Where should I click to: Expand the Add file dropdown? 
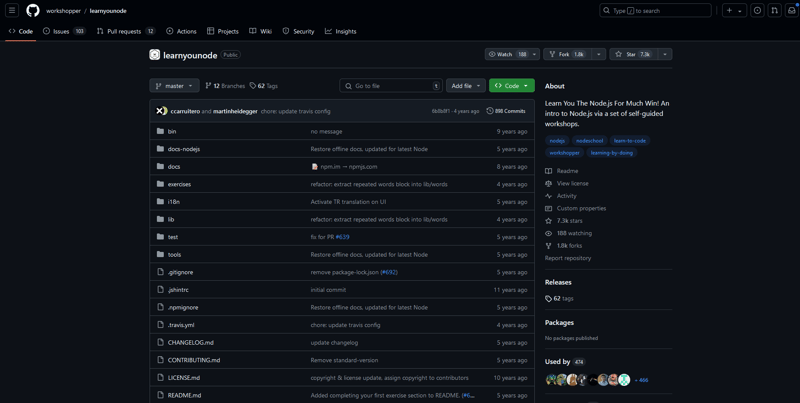click(465, 86)
